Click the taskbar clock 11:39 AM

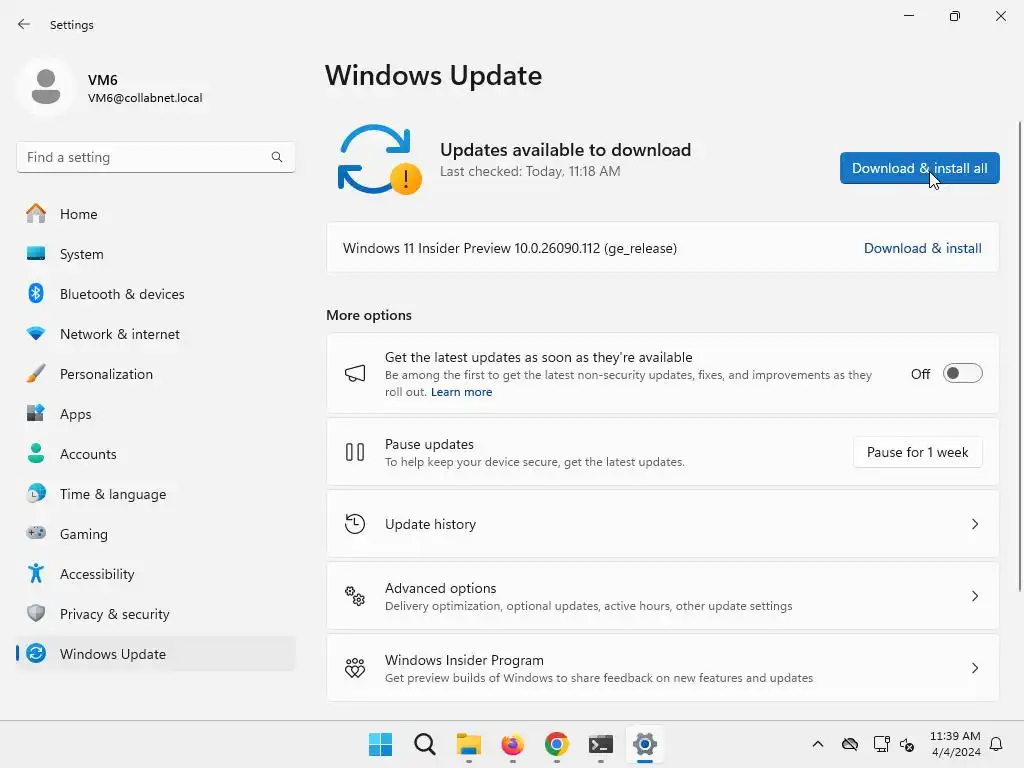coord(955,735)
